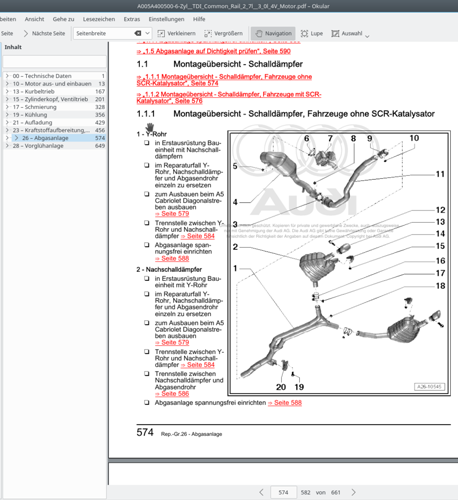
Task: Open the Ansicht menu
Action: (x=34, y=19)
